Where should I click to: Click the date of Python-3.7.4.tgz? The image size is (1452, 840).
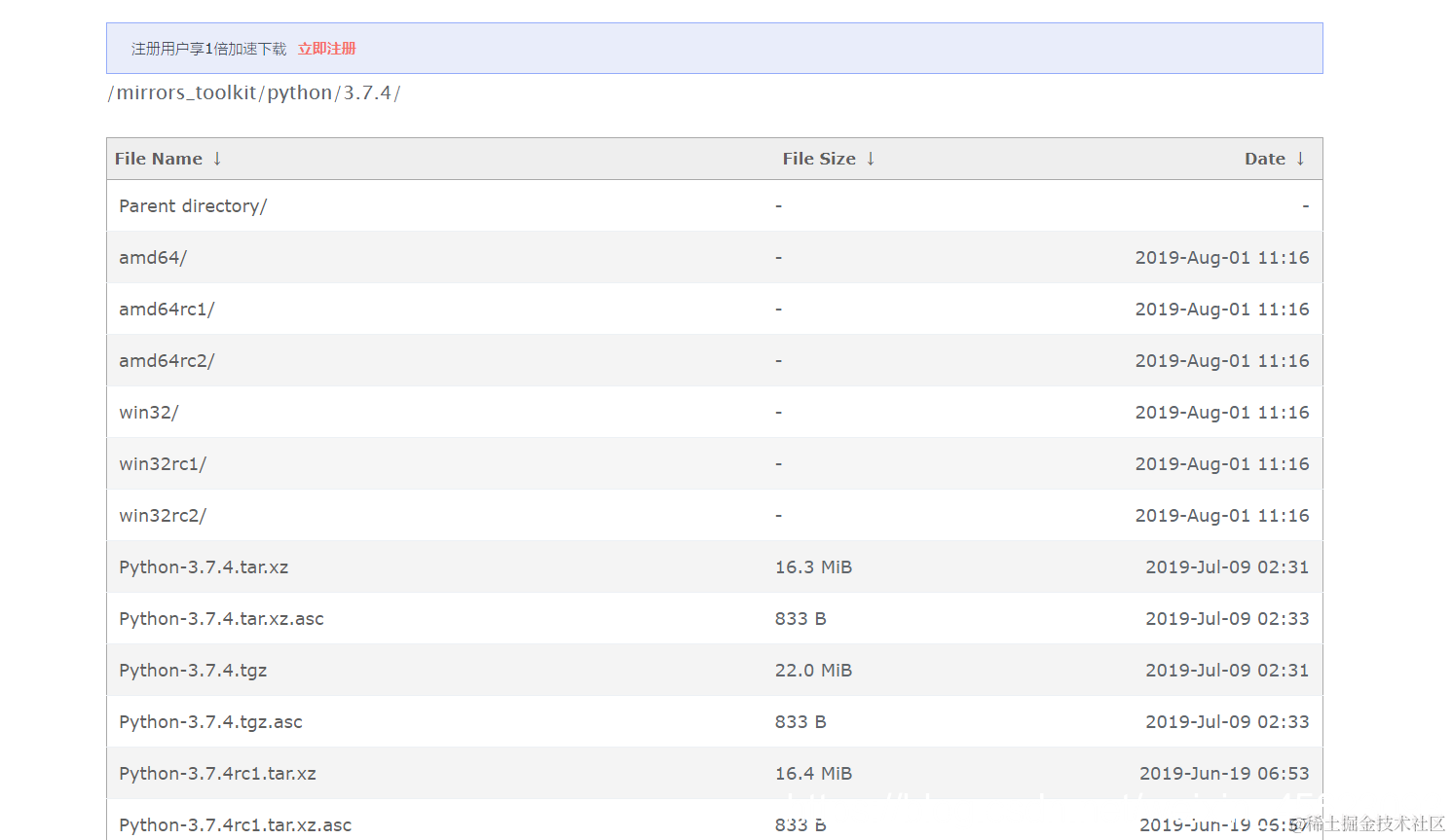click(1227, 671)
